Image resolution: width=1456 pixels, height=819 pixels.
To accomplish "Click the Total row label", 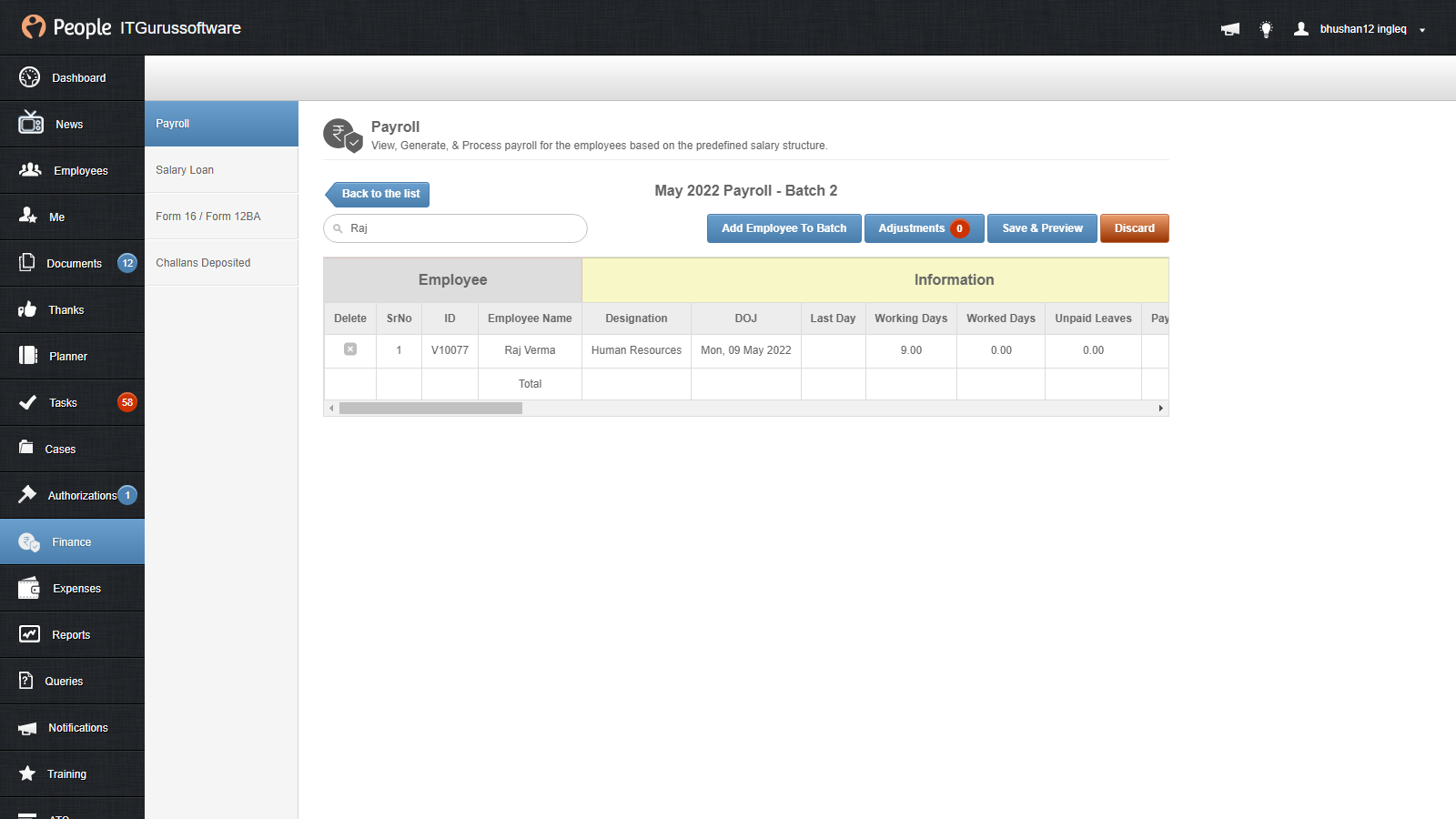I will point(530,384).
